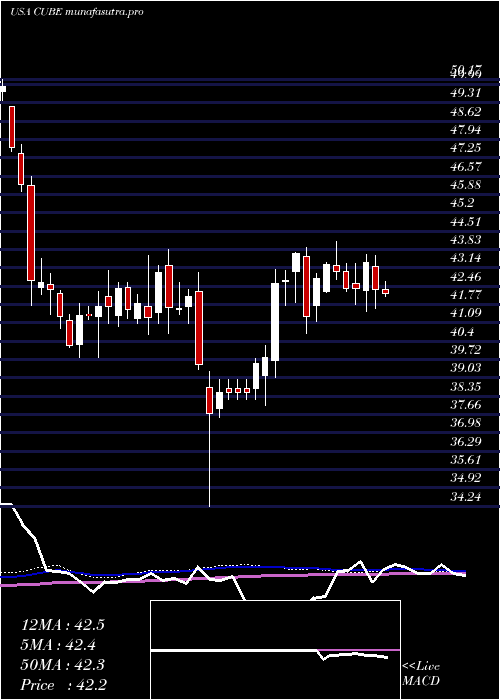This screenshot has width=500, height=700.
Task: Click the 'Price : 42.2' readout
Action: pyautogui.click(x=62, y=685)
